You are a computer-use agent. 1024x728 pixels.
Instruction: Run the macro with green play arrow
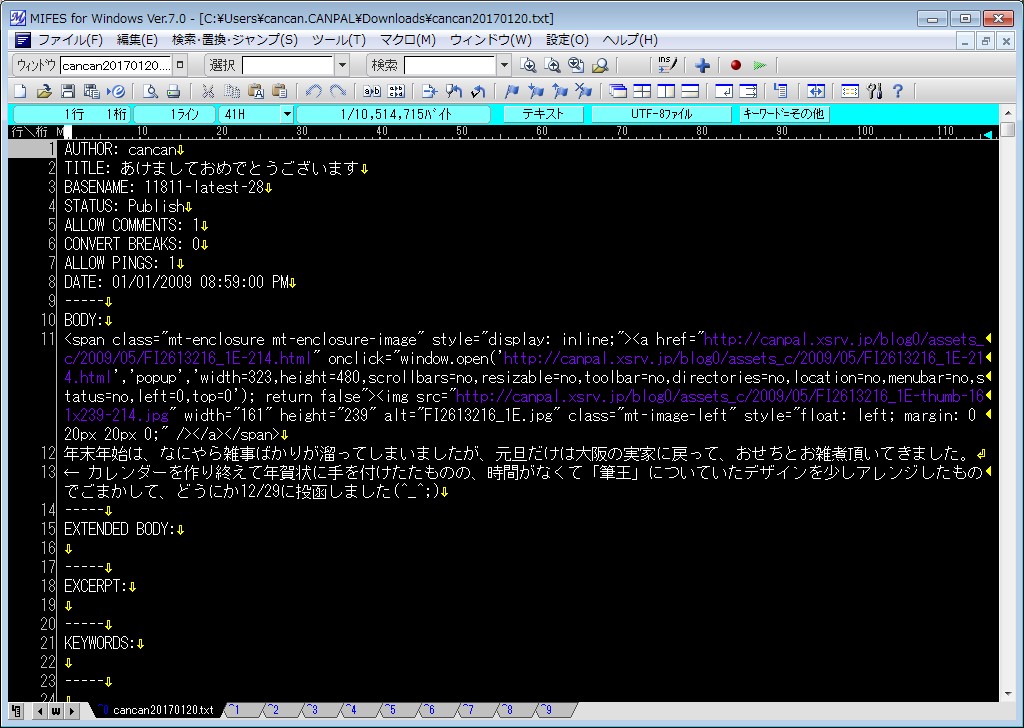click(x=759, y=65)
